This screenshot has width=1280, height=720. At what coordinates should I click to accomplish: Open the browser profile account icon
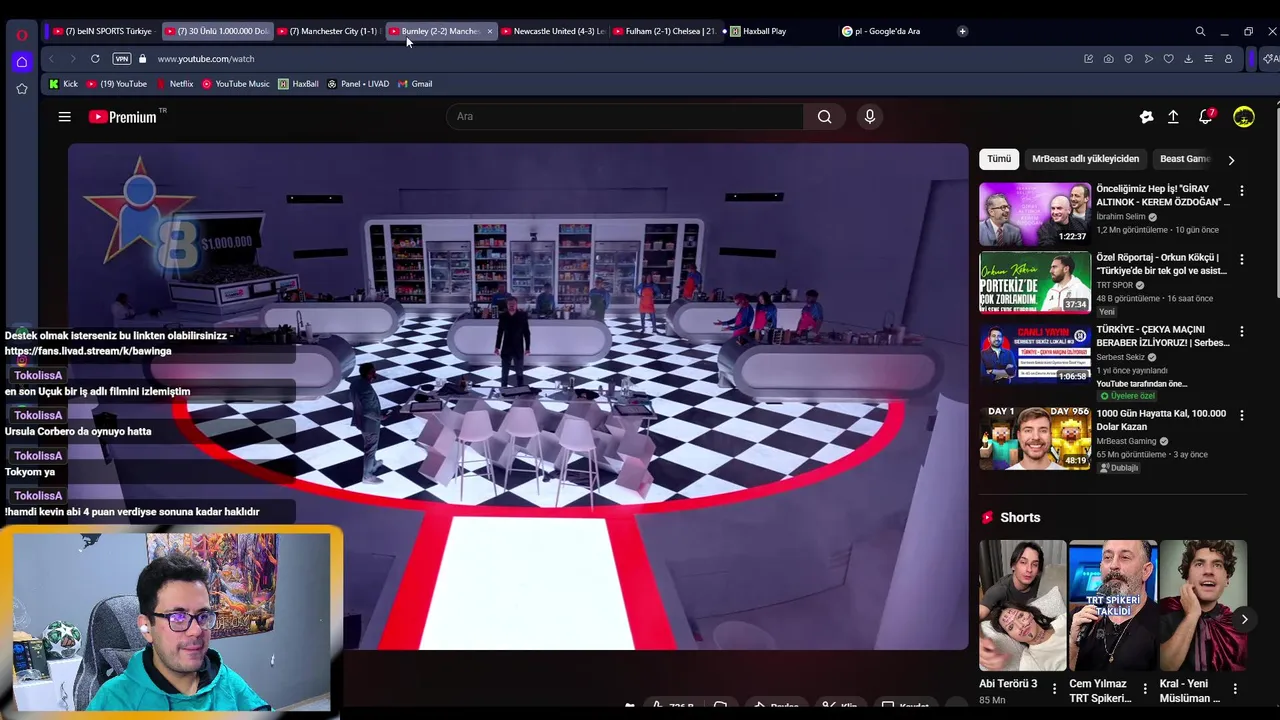(1228, 59)
